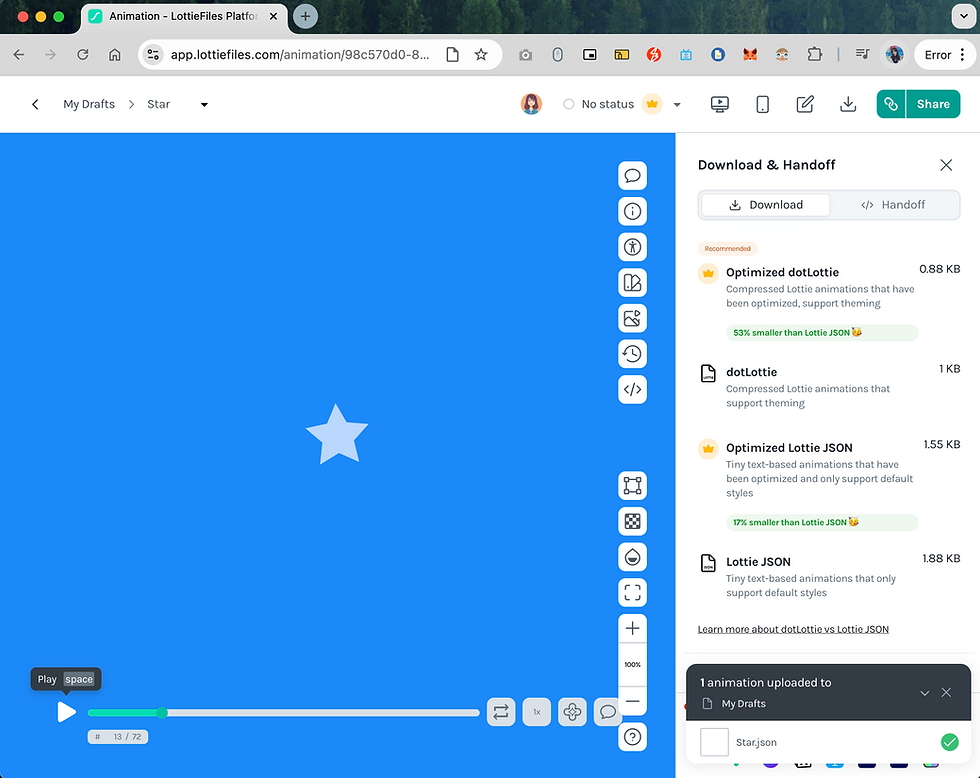Open the help question mark icon
The image size is (980, 778).
tap(632, 737)
